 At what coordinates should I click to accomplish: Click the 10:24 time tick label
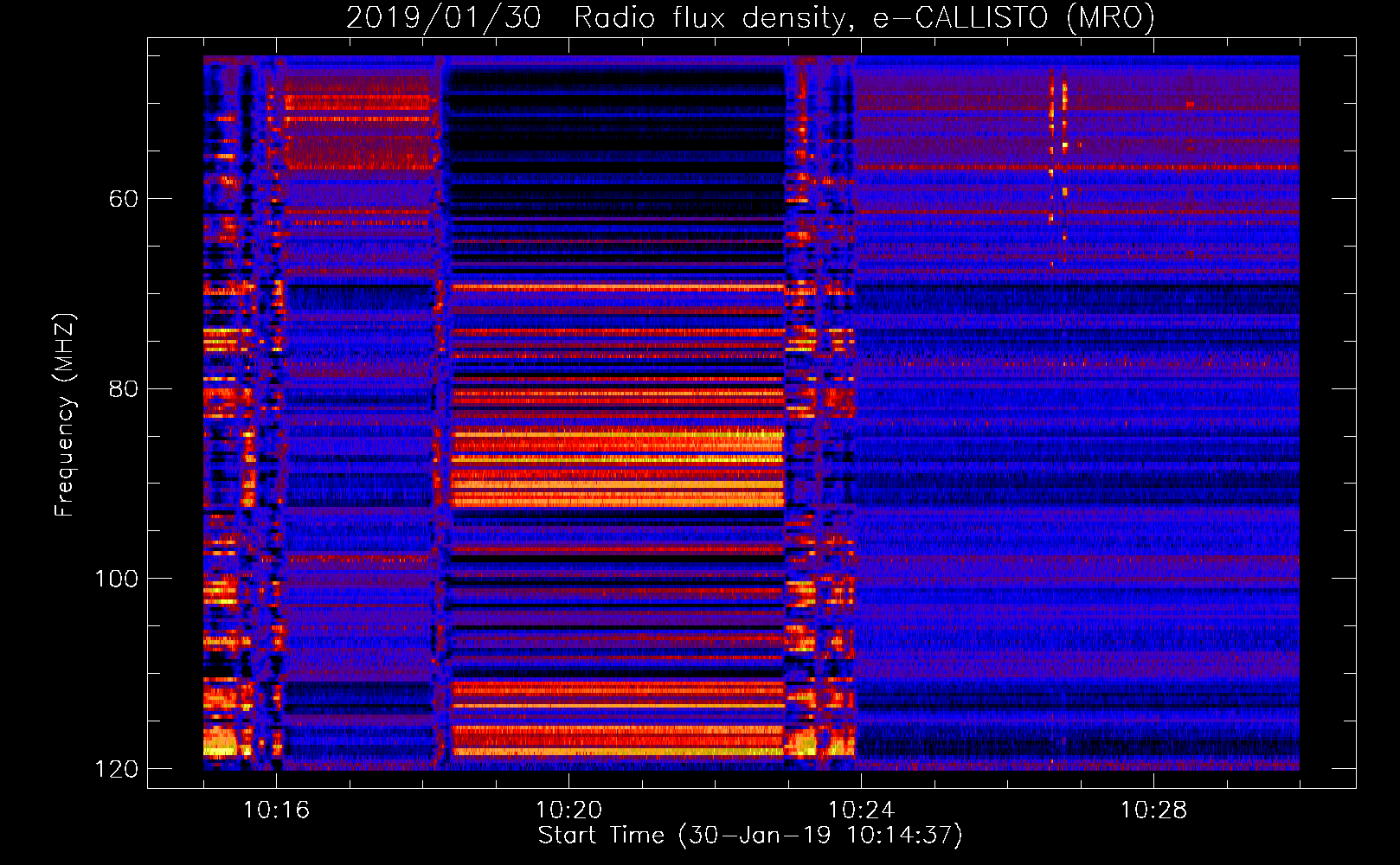[x=861, y=811]
